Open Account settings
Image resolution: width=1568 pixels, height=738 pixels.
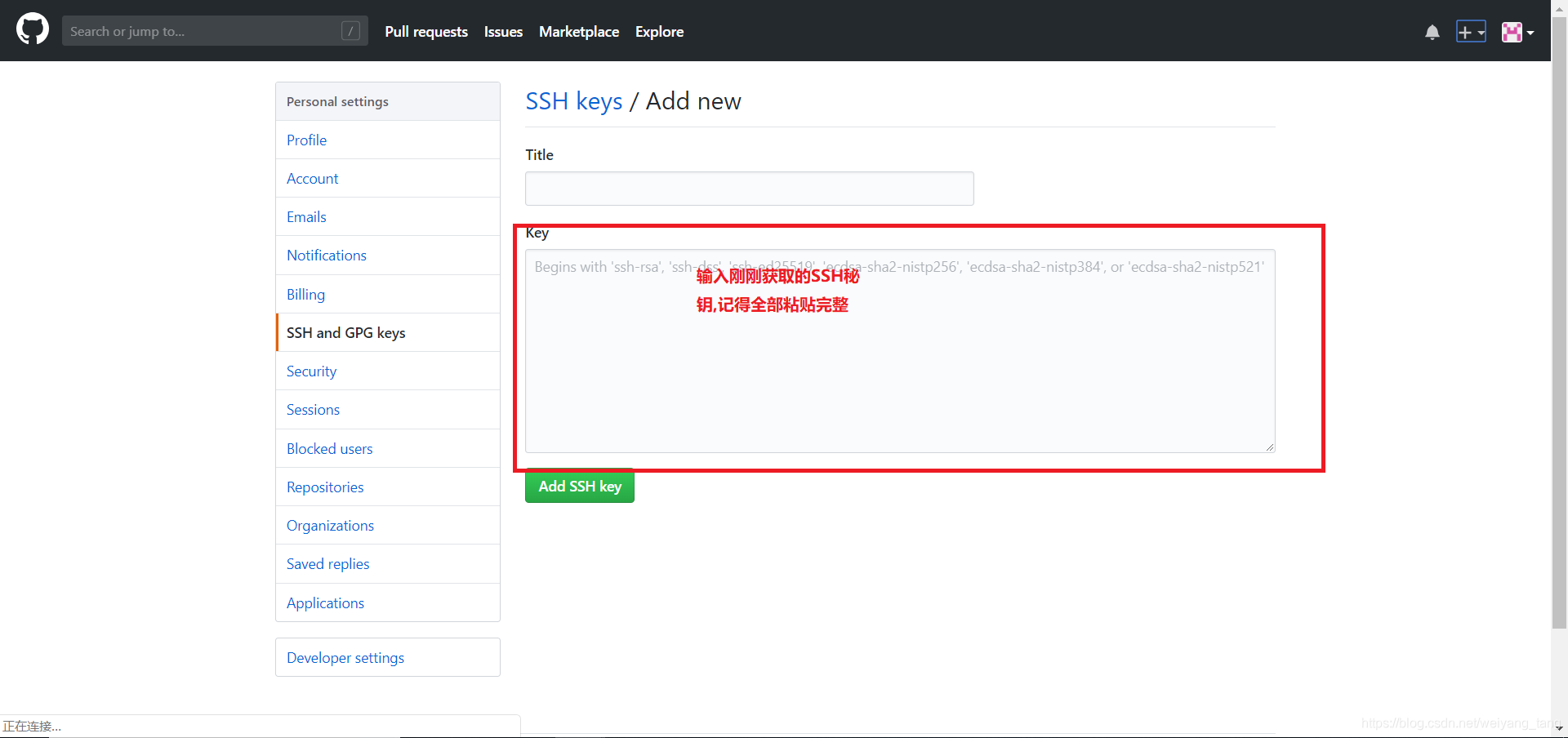388,178
